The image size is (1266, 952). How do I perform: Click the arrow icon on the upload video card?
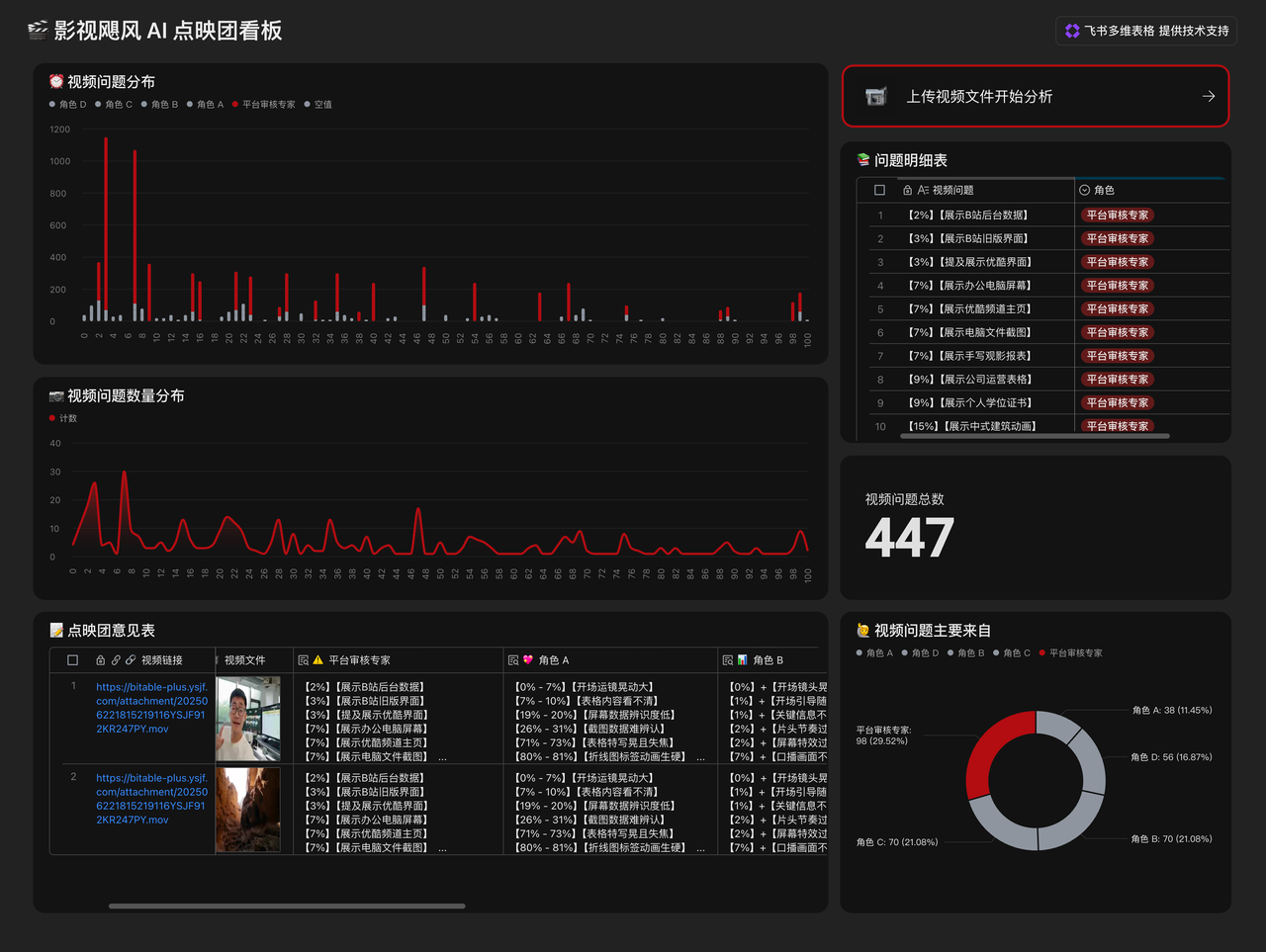[x=1208, y=96]
